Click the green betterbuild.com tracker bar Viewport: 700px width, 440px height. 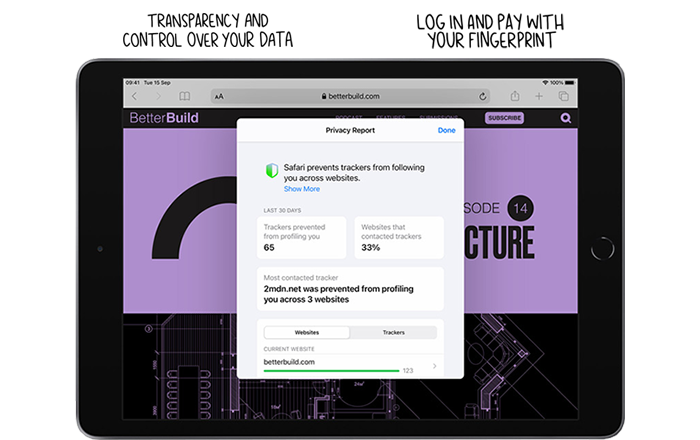coord(331,371)
